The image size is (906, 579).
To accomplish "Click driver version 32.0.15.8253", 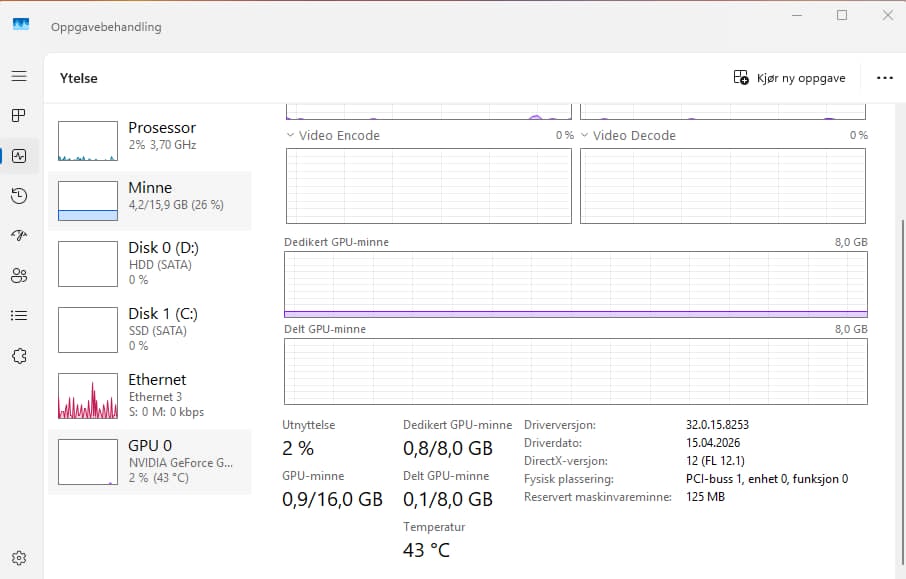I will point(717,425).
